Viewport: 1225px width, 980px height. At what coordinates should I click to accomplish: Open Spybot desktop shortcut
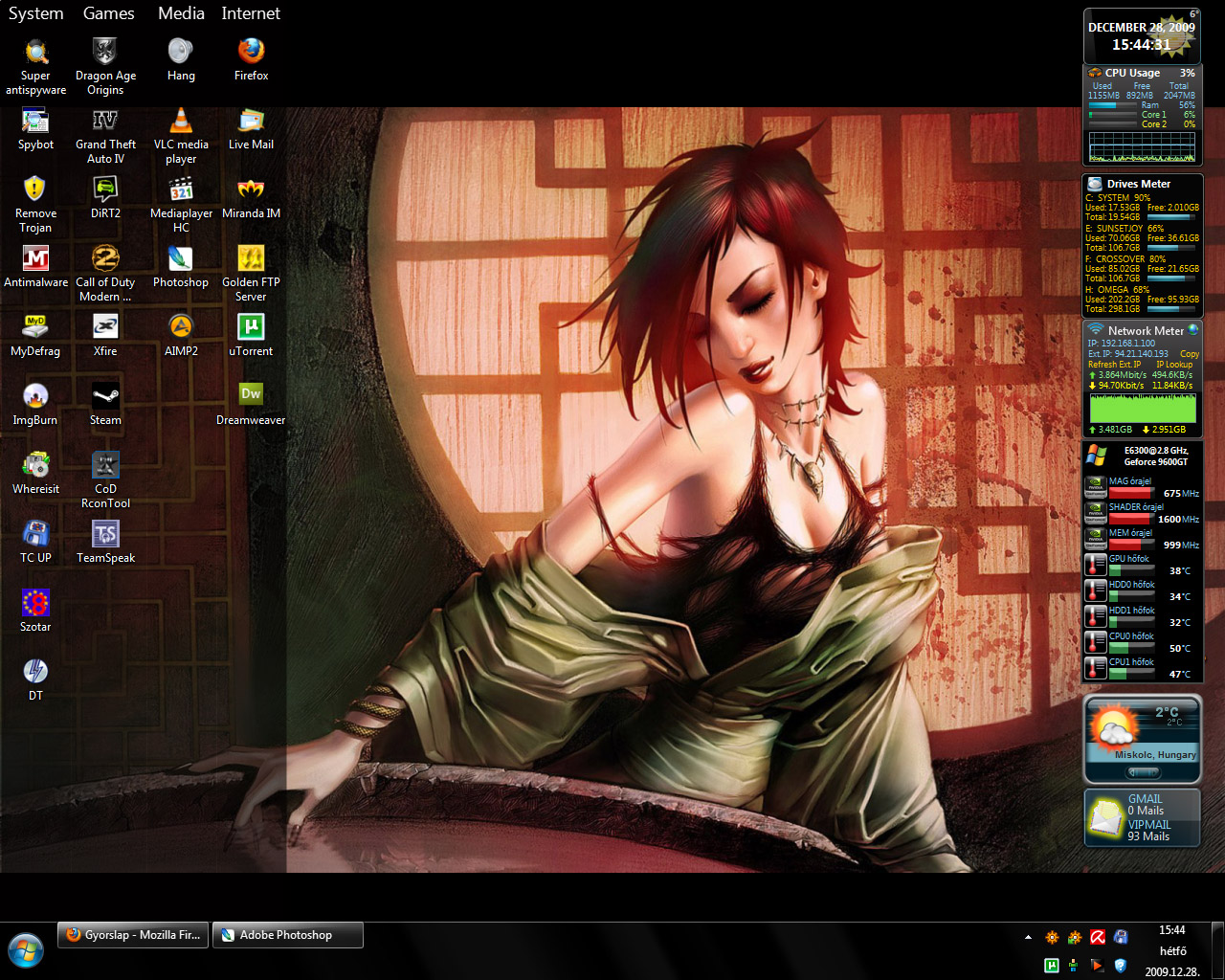coord(35,128)
